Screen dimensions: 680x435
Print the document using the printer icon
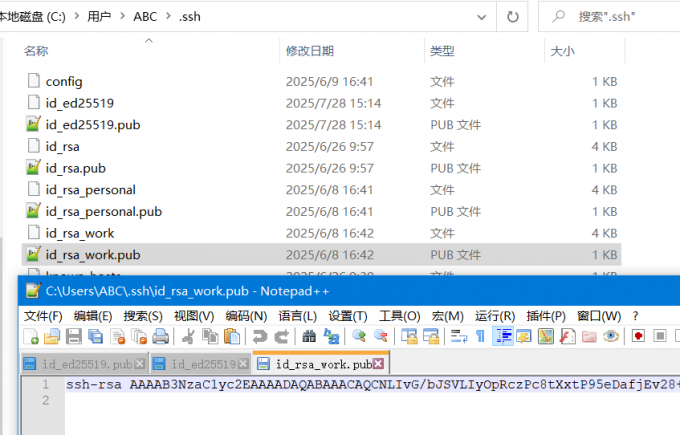(161, 337)
